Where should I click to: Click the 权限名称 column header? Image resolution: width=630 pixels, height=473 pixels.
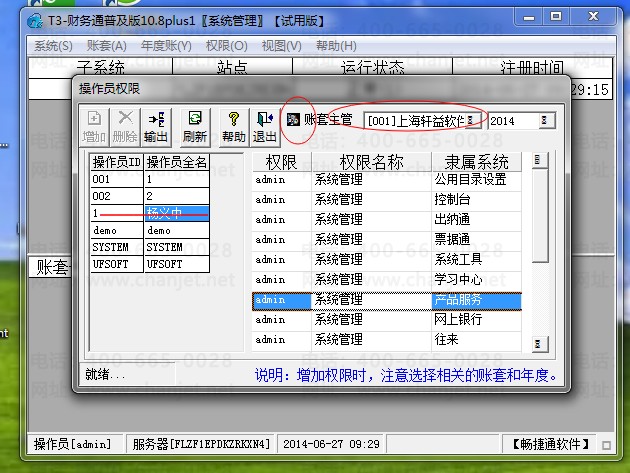tap(371, 162)
